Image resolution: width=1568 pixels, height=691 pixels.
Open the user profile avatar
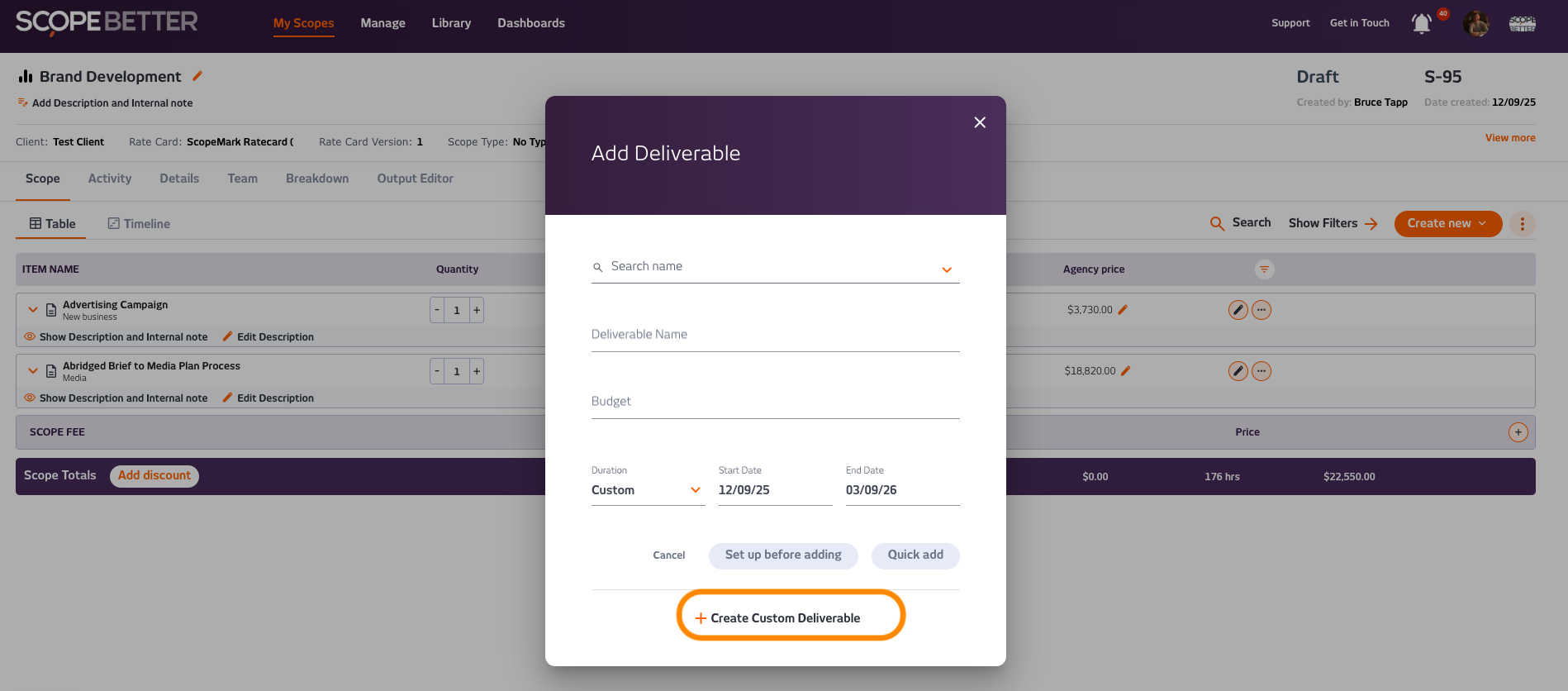(1475, 24)
